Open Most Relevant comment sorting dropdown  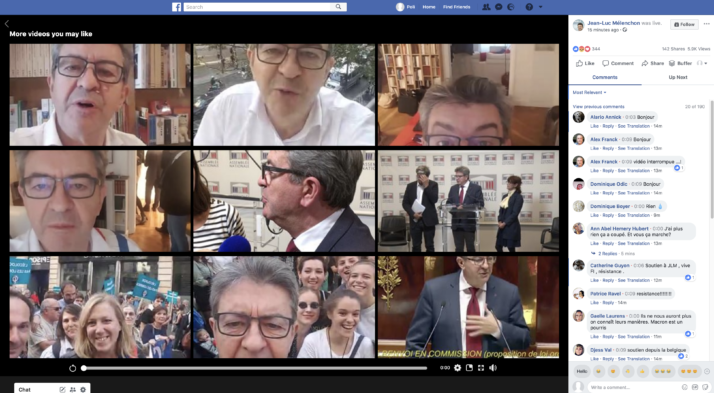(x=589, y=92)
